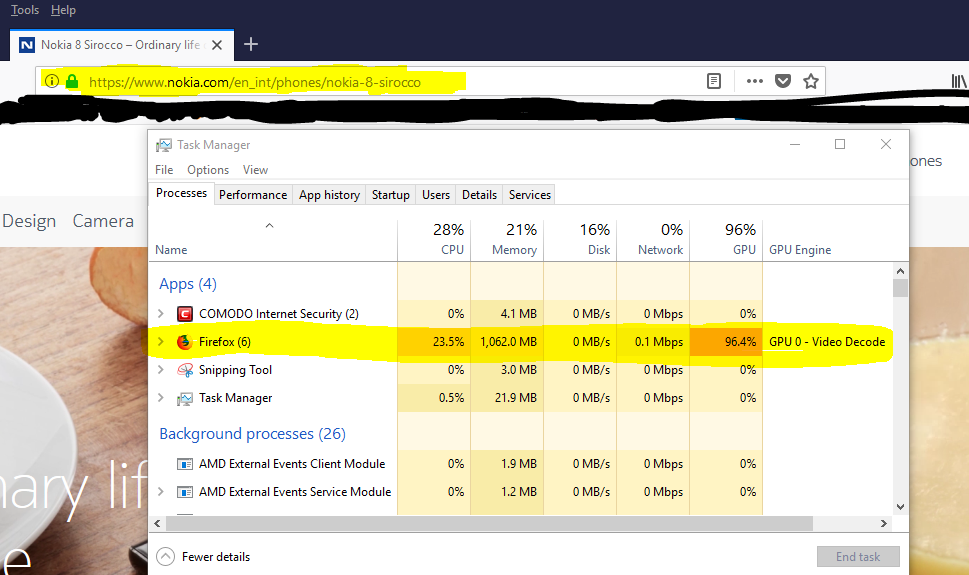Image resolution: width=969 pixels, height=575 pixels.
Task: Expand AMD External Events Service Module group
Action: coord(161,492)
